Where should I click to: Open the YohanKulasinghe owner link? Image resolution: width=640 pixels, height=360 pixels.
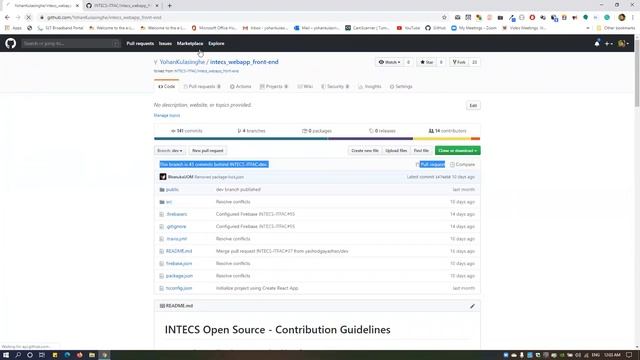pyautogui.click(x=182, y=62)
